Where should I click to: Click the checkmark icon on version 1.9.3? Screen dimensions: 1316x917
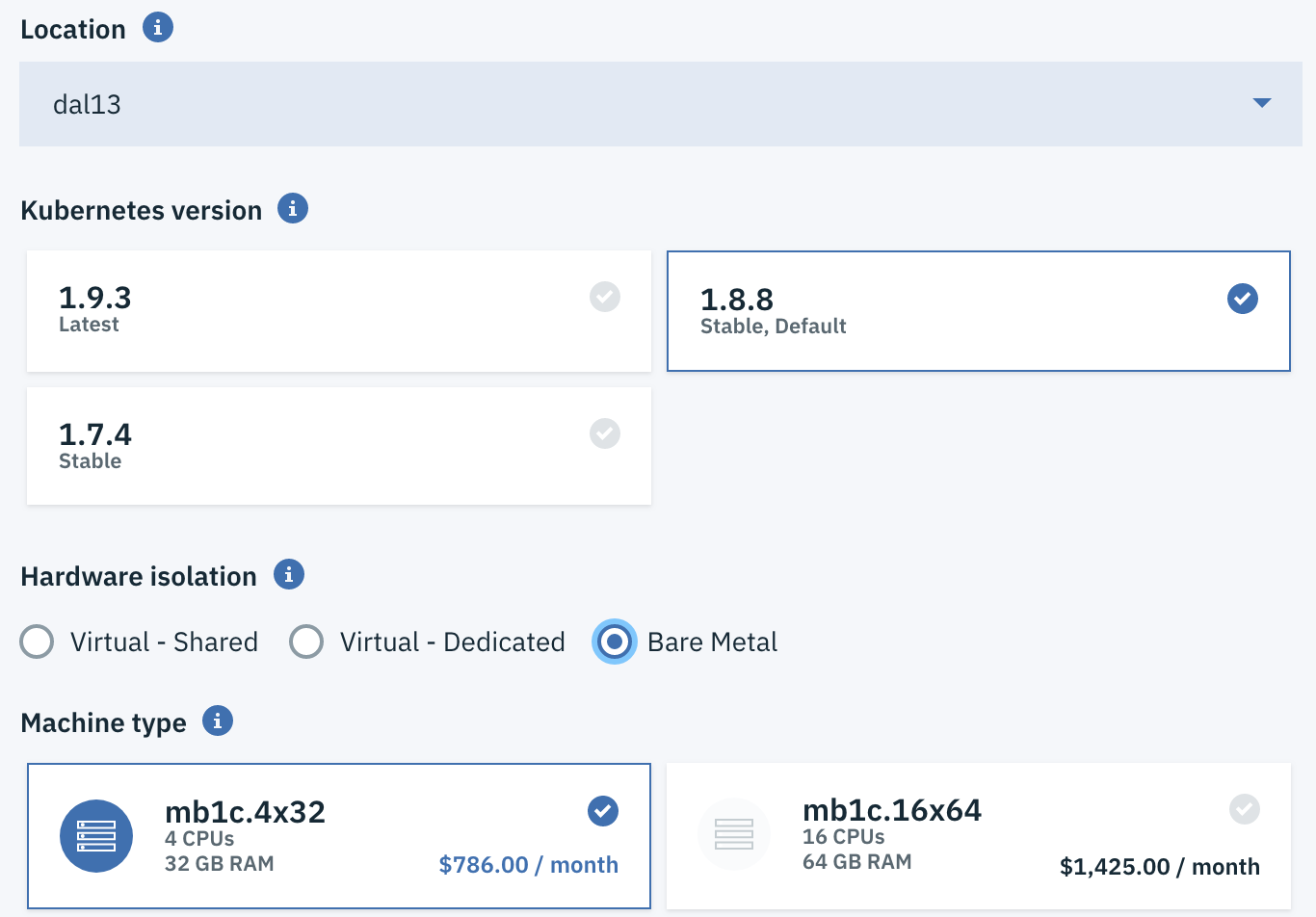[x=605, y=297]
